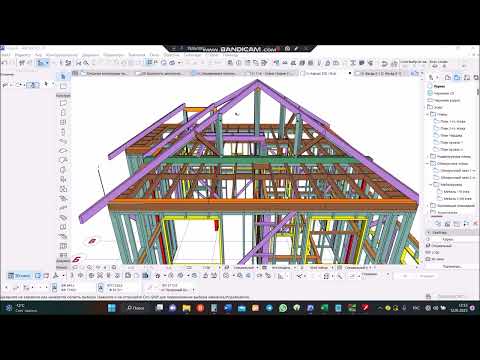
Task: Collapse the stories folder in Navigator
Action: pyautogui.click(x=428, y=114)
